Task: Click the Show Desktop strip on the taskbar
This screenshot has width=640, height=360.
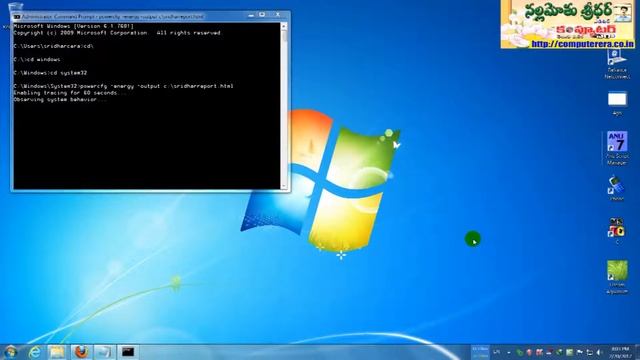Action: click(637, 352)
